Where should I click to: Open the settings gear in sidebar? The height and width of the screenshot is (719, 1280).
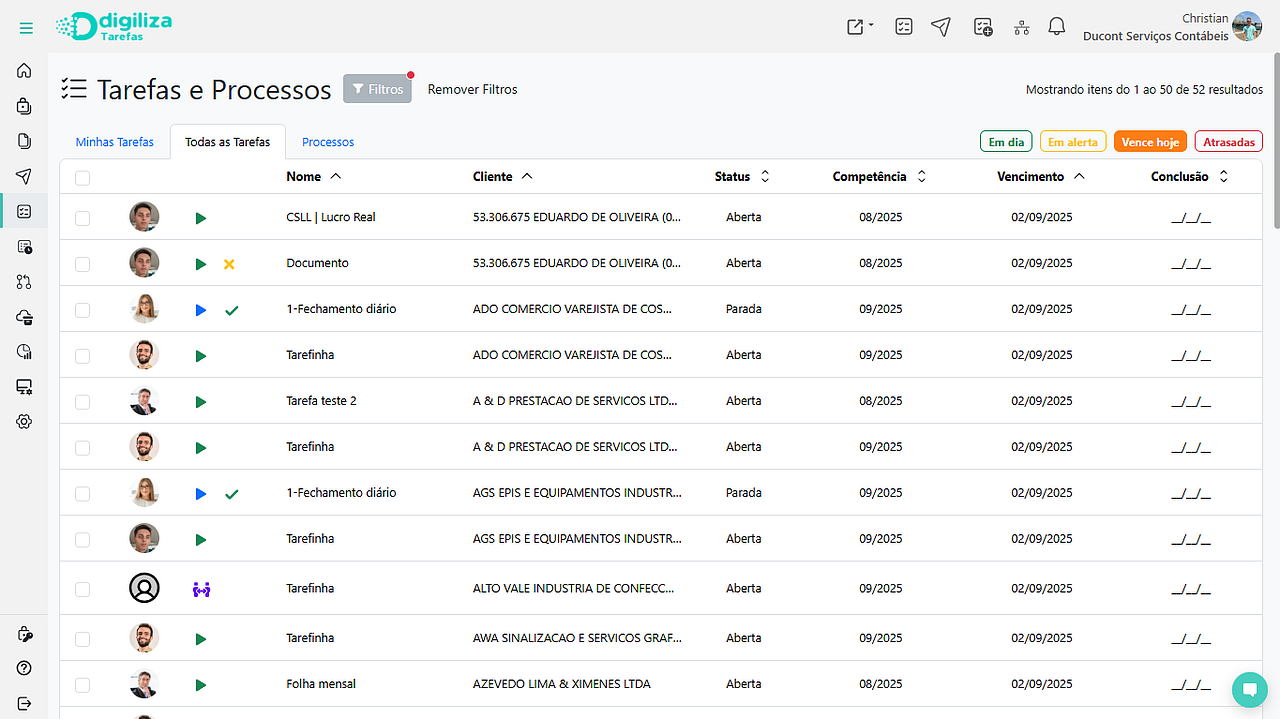tap(24, 422)
